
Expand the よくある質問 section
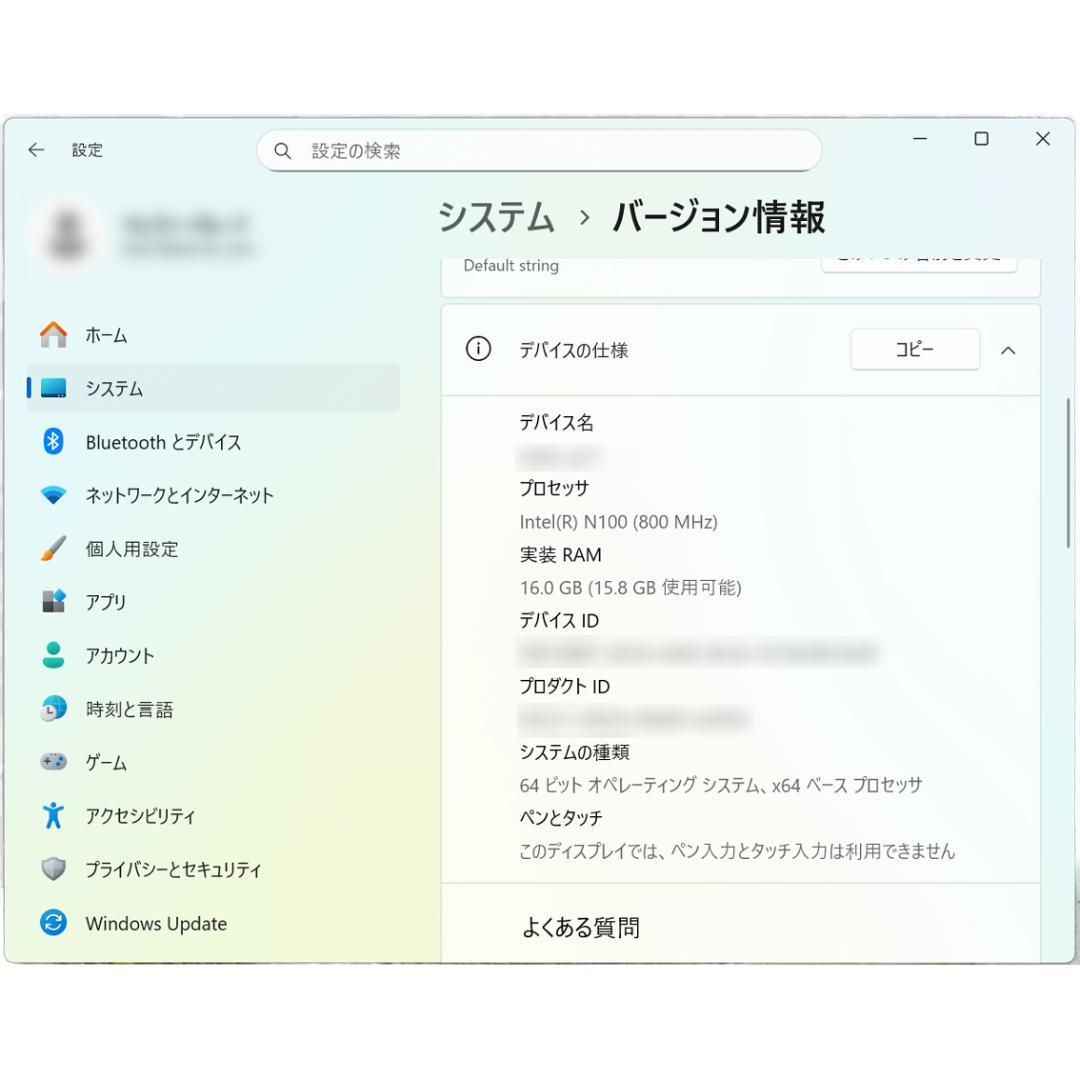741,928
